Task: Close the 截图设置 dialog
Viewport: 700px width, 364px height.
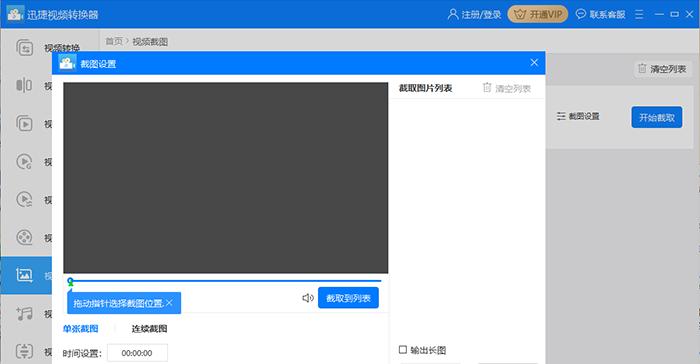Action: click(534, 63)
